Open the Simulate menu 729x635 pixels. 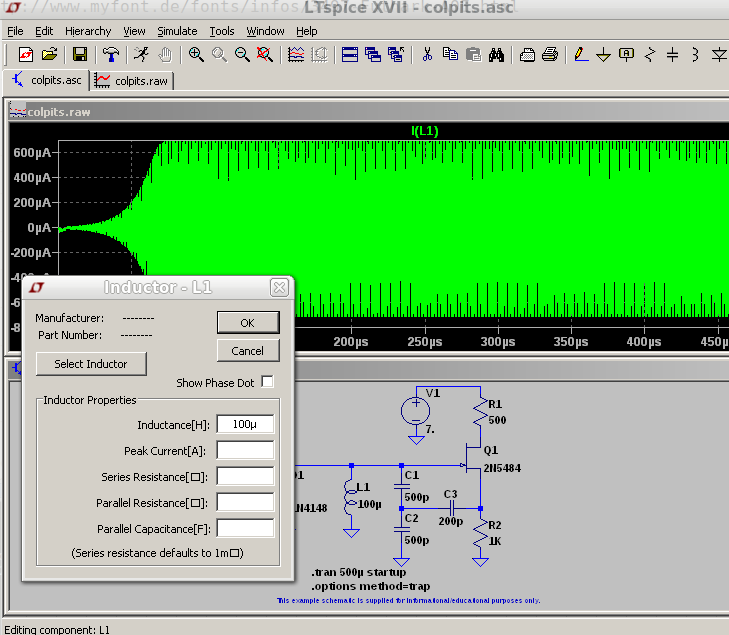(177, 31)
